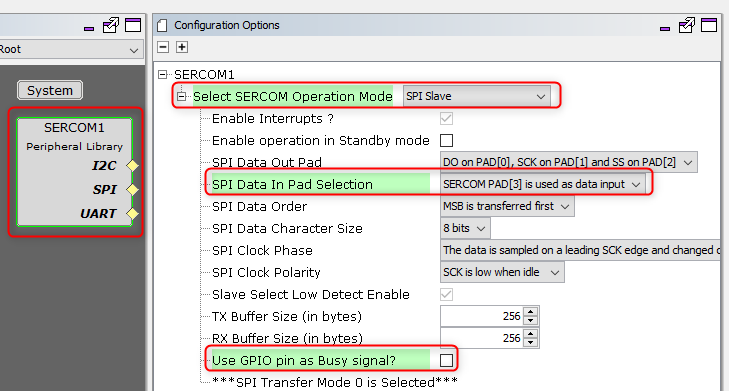Click the System button

[50, 90]
